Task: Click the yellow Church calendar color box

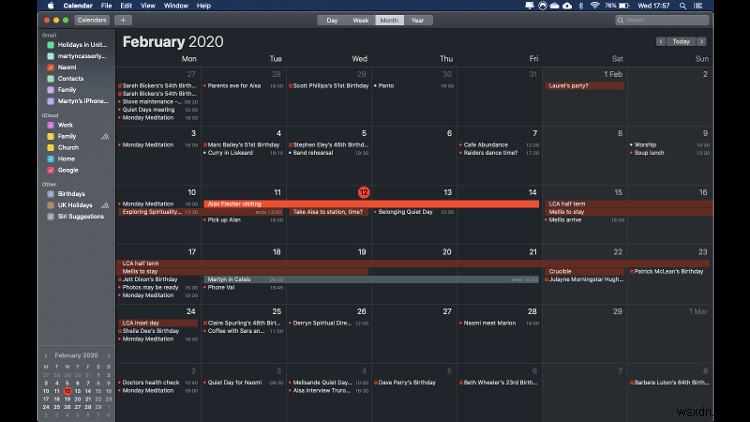Action: pyautogui.click(x=49, y=148)
